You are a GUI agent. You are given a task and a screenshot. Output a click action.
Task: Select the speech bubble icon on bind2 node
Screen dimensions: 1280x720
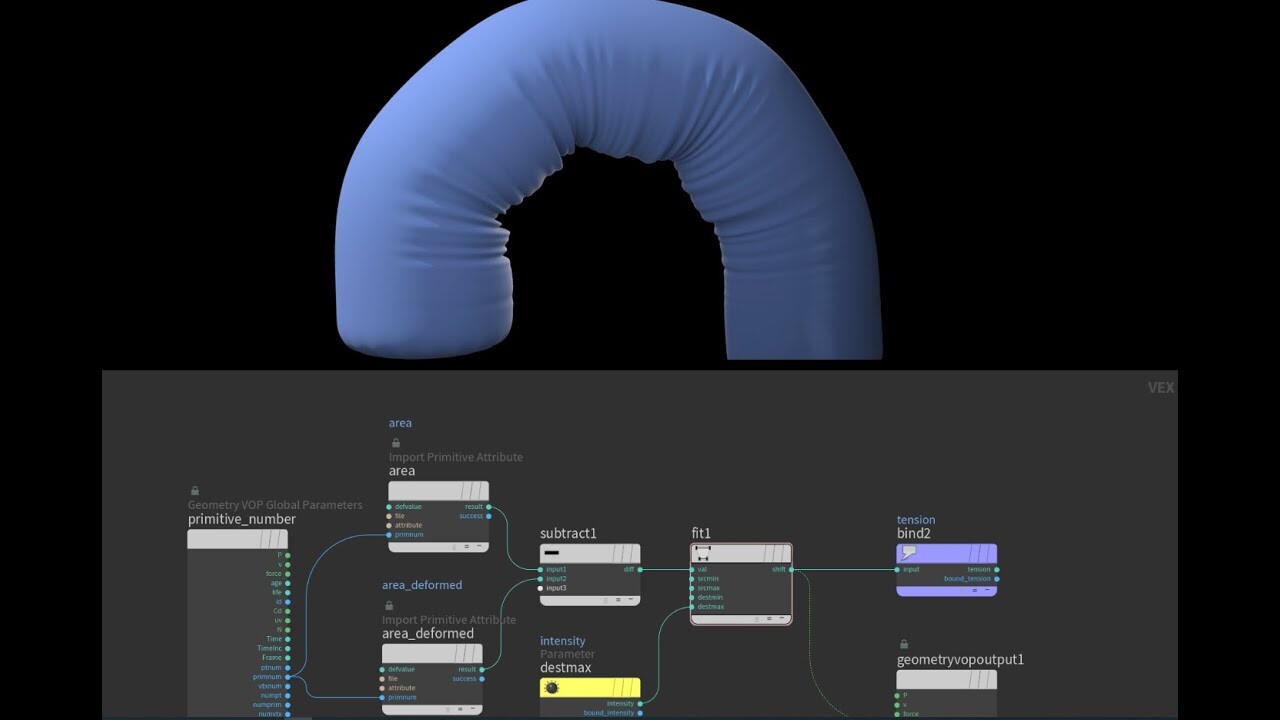tap(908, 550)
